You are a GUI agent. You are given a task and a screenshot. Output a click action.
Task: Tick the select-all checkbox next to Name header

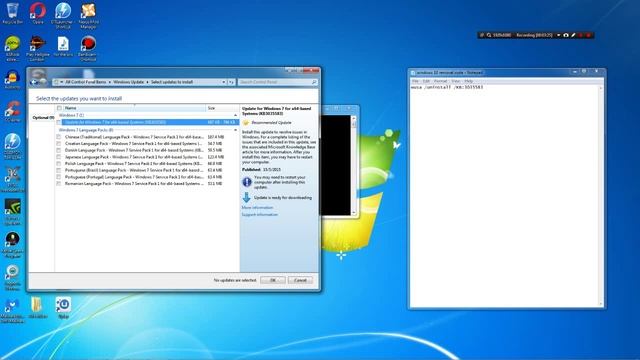point(59,108)
